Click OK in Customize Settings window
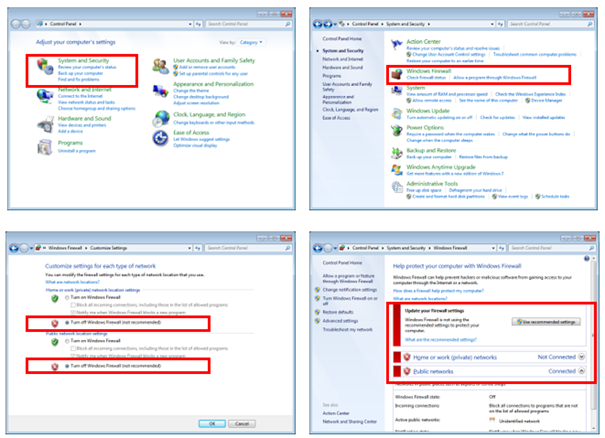This screenshot has width=605, height=438. [212, 424]
